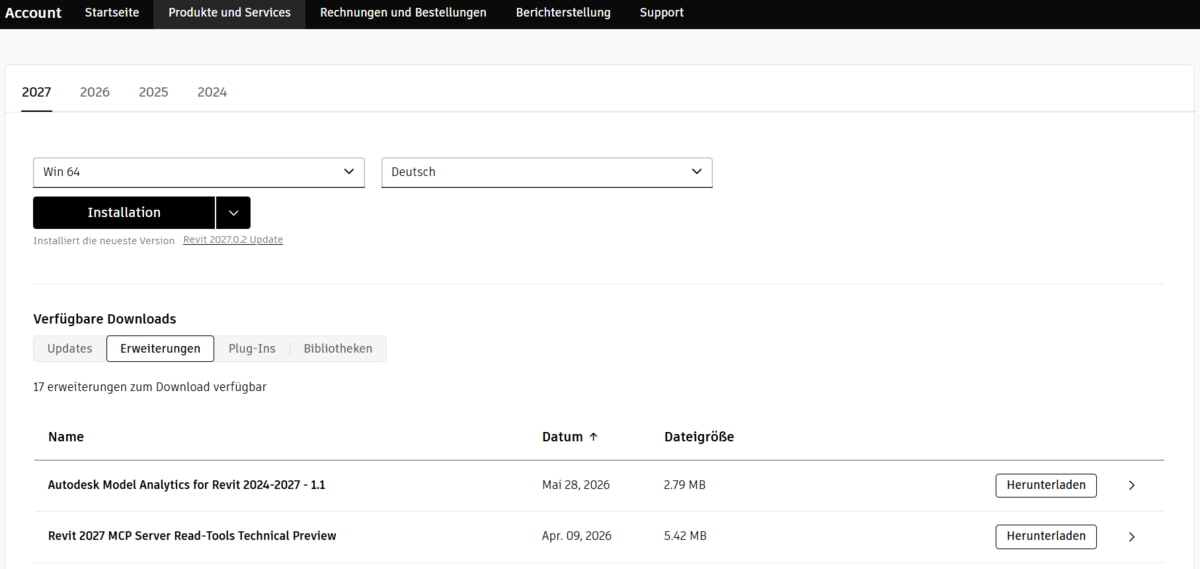1200x569 pixels.
Task: Select the Plug-Ins filter tab
Action: (x=252, y=349)
